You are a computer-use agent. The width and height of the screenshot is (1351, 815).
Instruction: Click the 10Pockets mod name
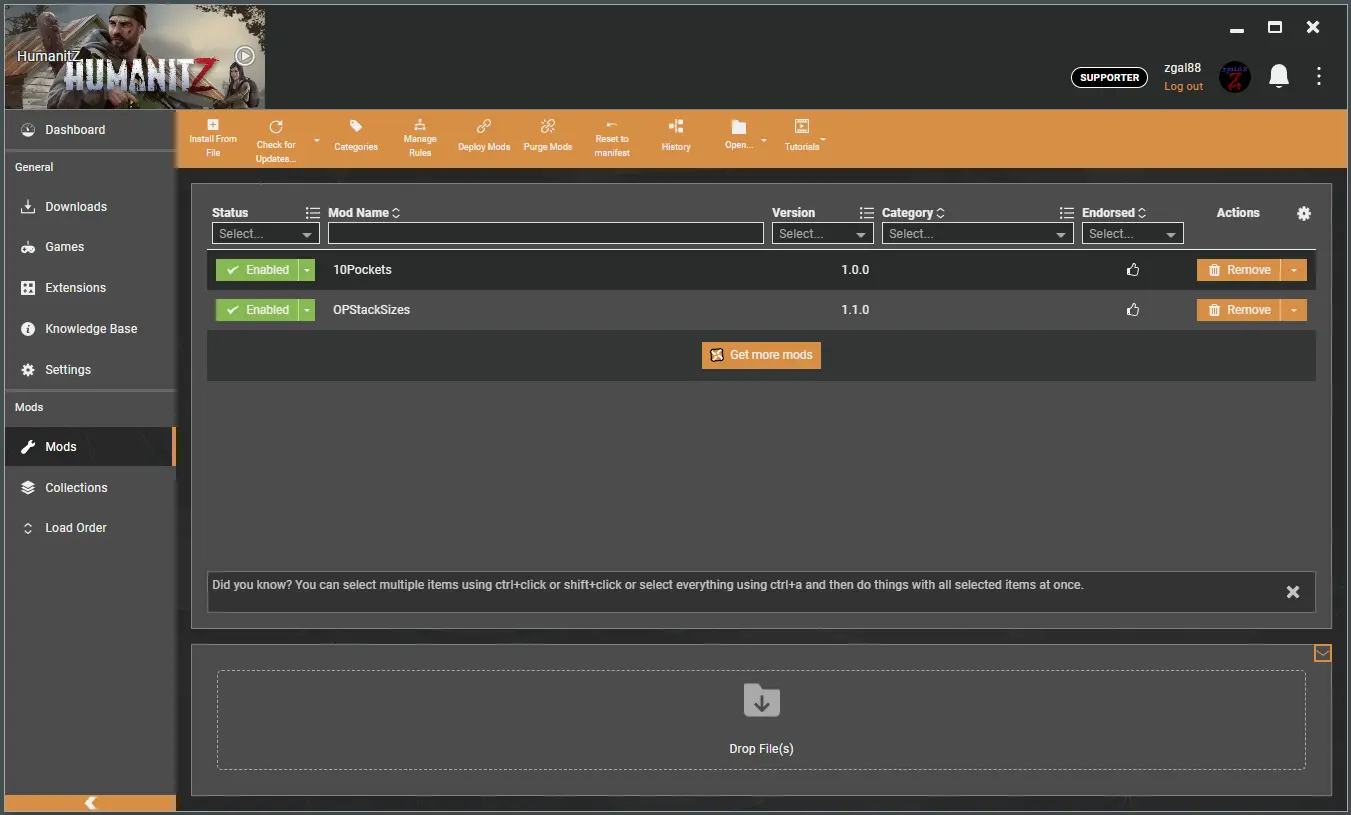coord(362,270)
